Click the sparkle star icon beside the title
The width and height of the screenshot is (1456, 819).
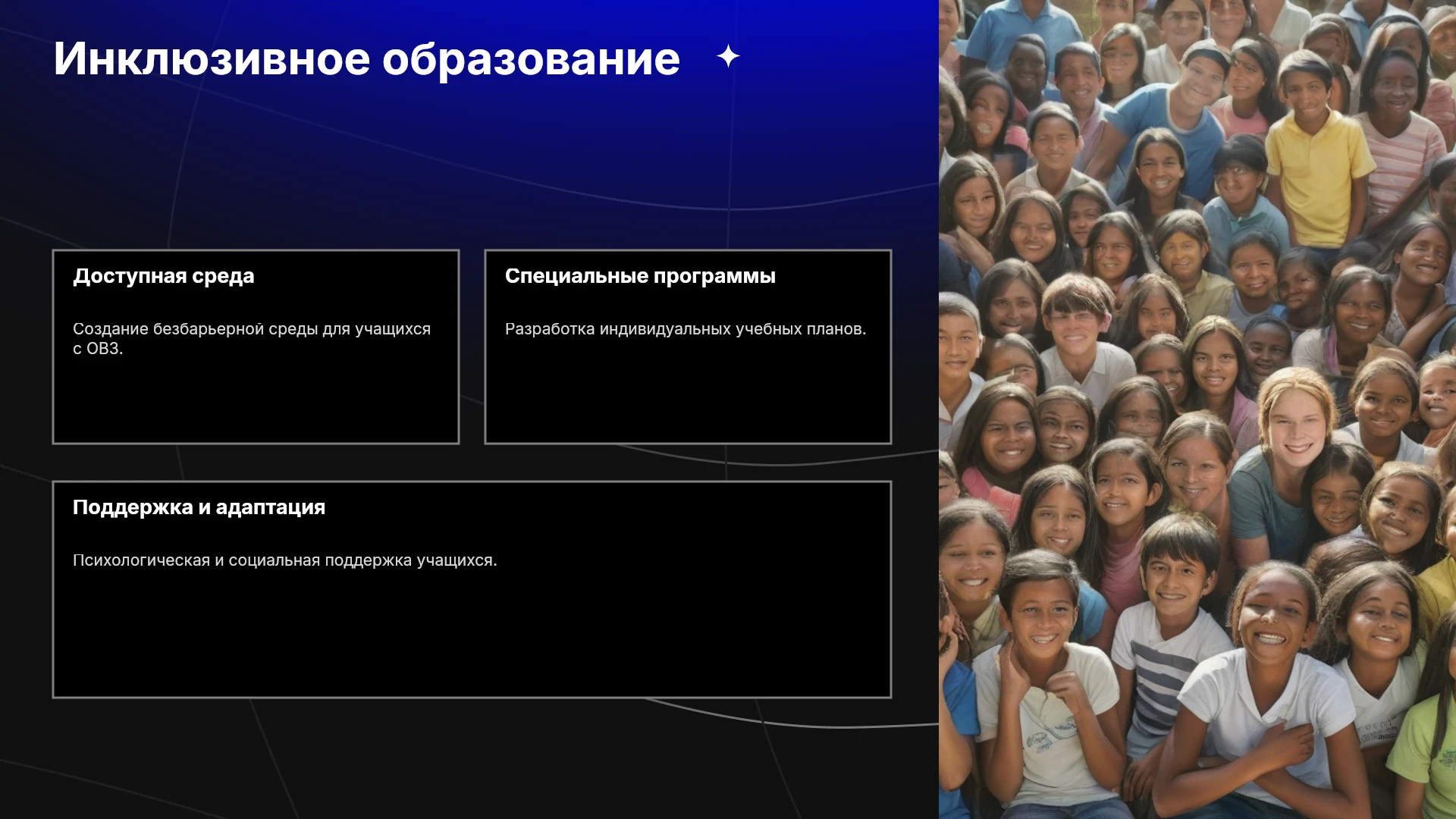pyautogui.click(x=728, y=57)
